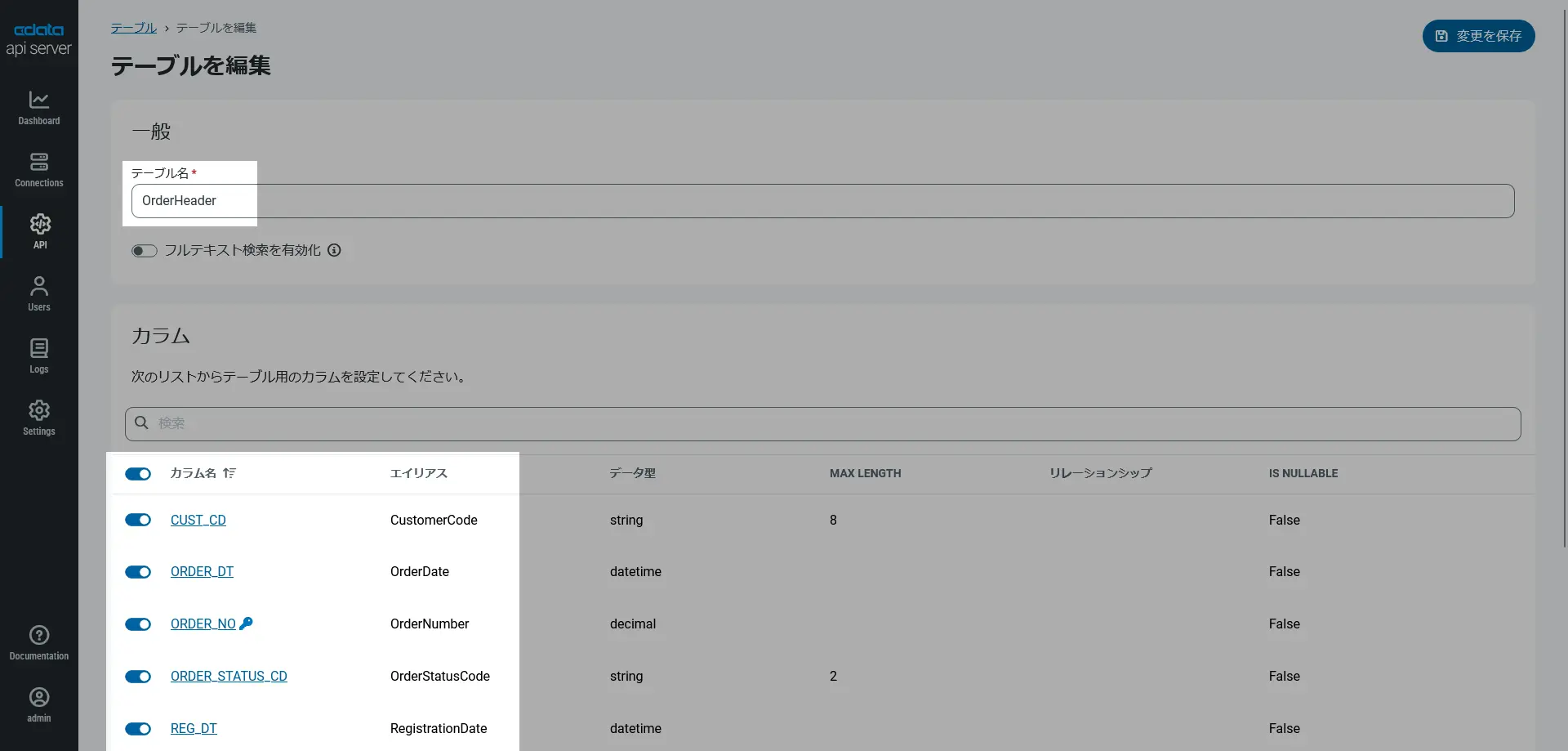
Task: Open the REG_DT column link
Action: tap(194, 728)
